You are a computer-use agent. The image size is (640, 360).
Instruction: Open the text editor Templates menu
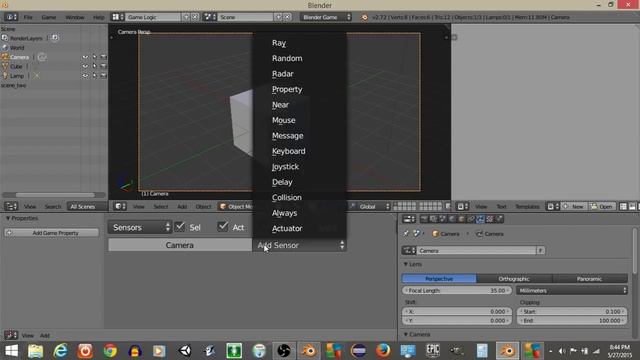tap(527, 207)
